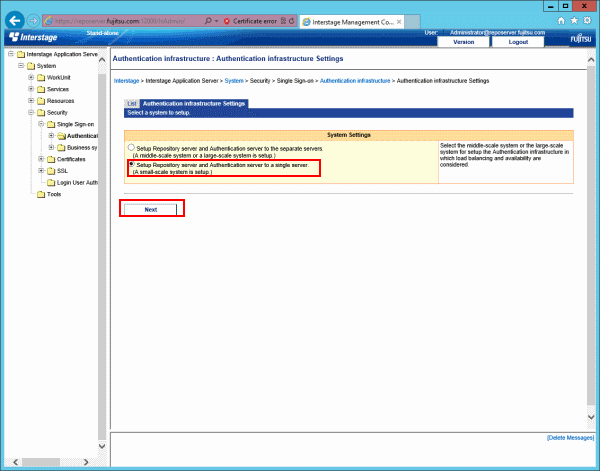Expand the Resources tree node
The image size is (600, 471).
pos(31,101)
